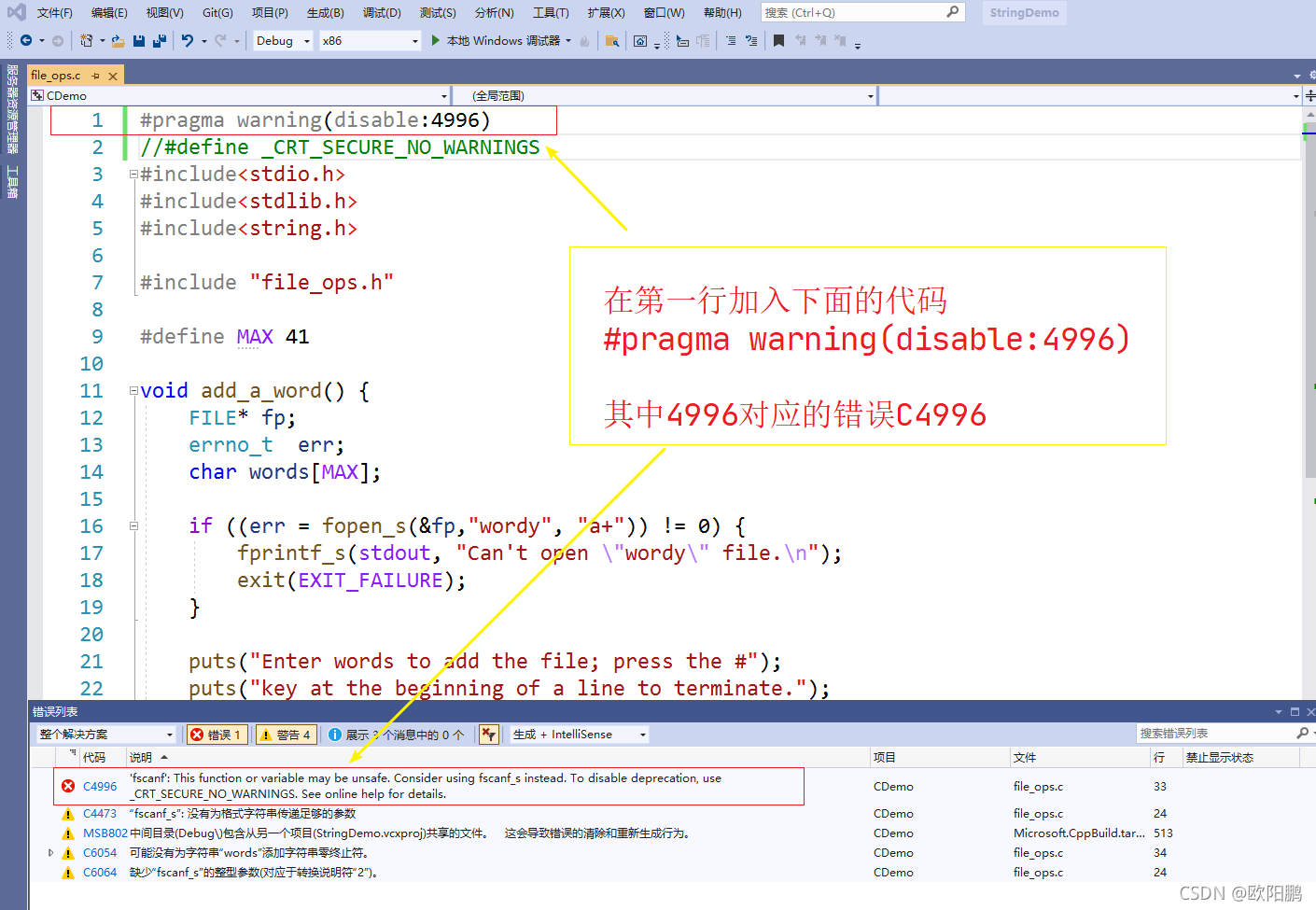Open the global scope dropdown

point(665,95)
